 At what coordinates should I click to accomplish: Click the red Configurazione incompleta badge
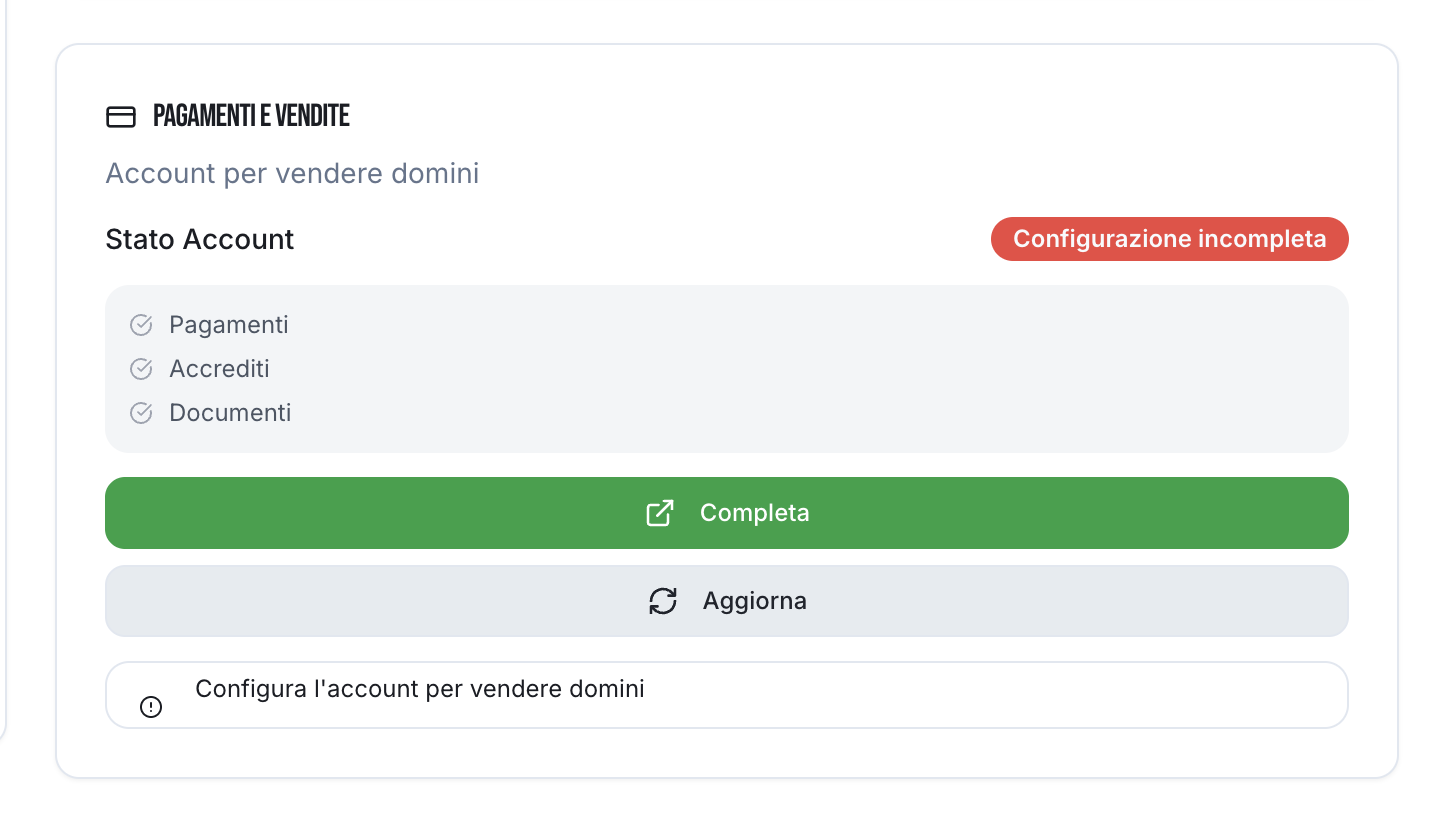[x=1169, y=240]
